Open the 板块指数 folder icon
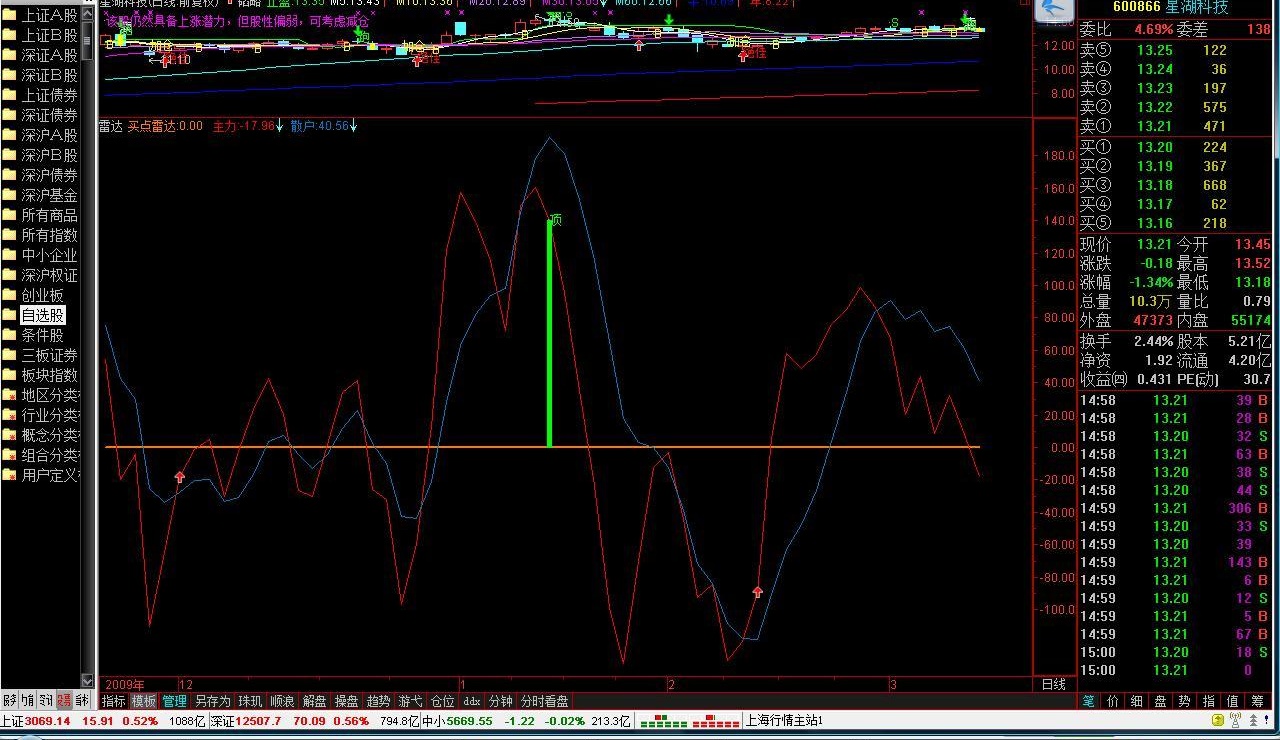This screenshot has width=1280, height=740. (10, 375)
